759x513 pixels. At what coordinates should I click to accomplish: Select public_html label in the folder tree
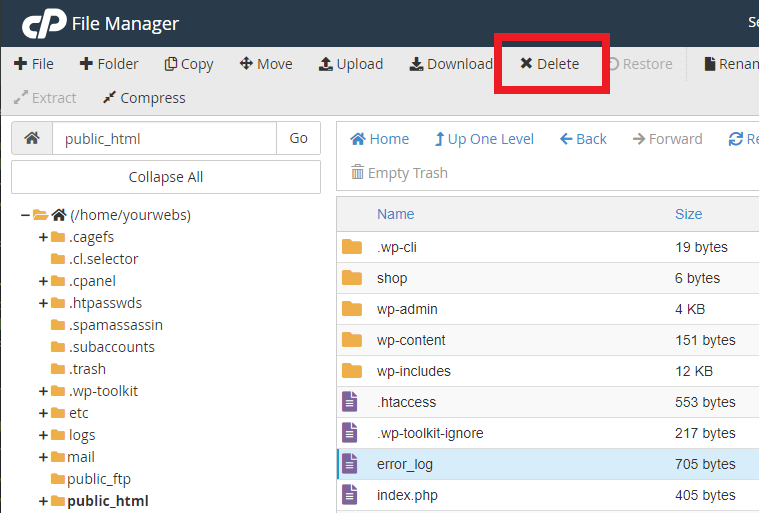(108, 501)
